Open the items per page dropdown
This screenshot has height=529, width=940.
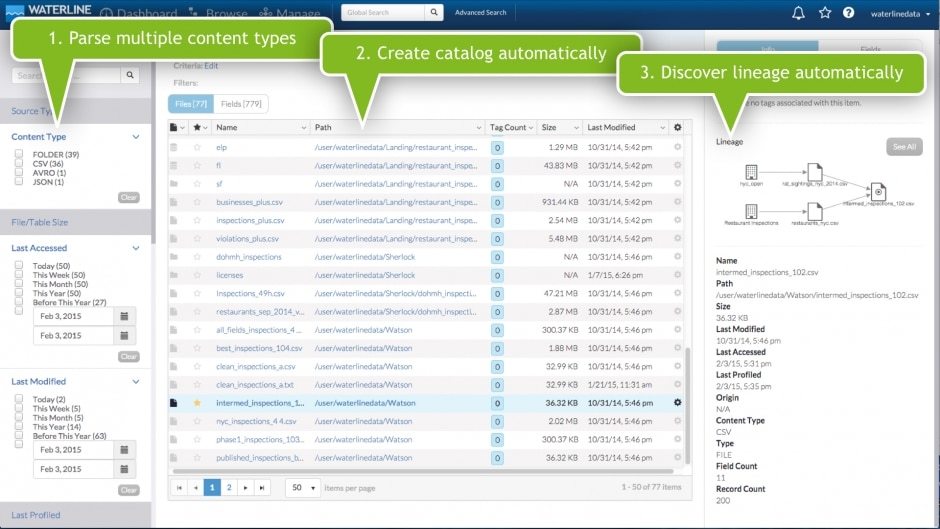302,487
